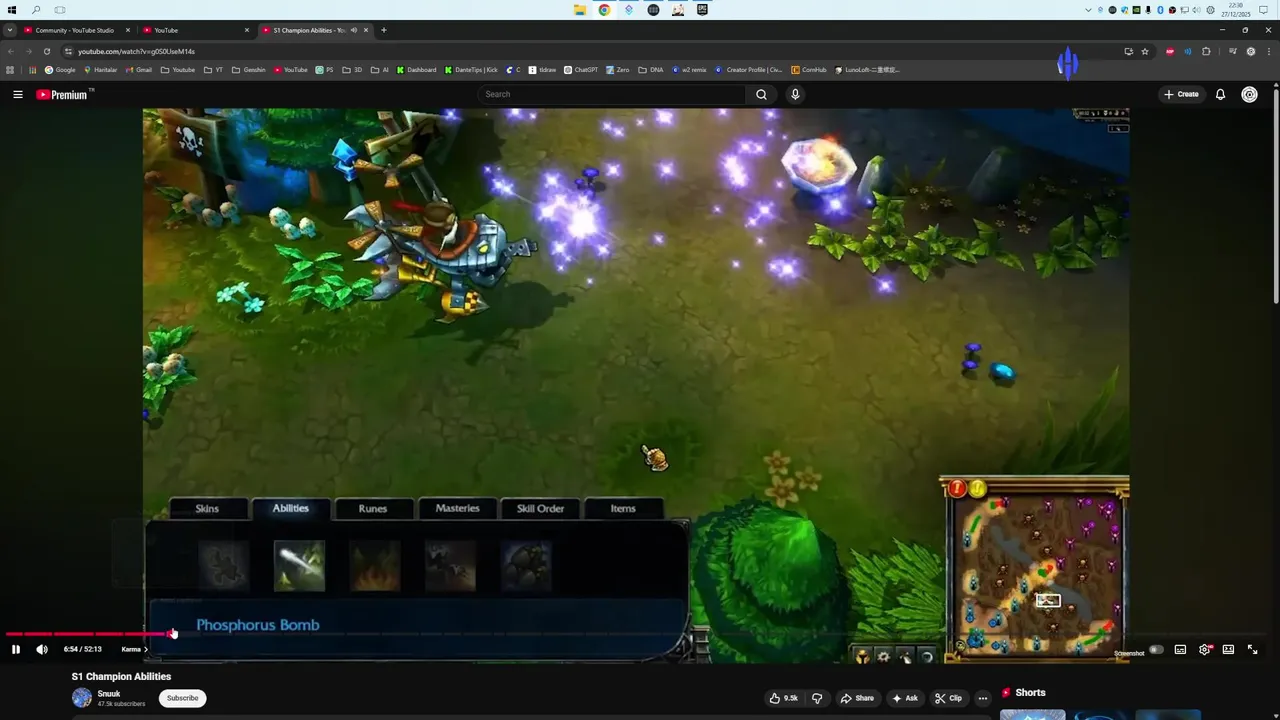Image resolution: width=1280 pixels, height=720 pixels.
Task: Create a Clip of the video
Action: [948, 698]
